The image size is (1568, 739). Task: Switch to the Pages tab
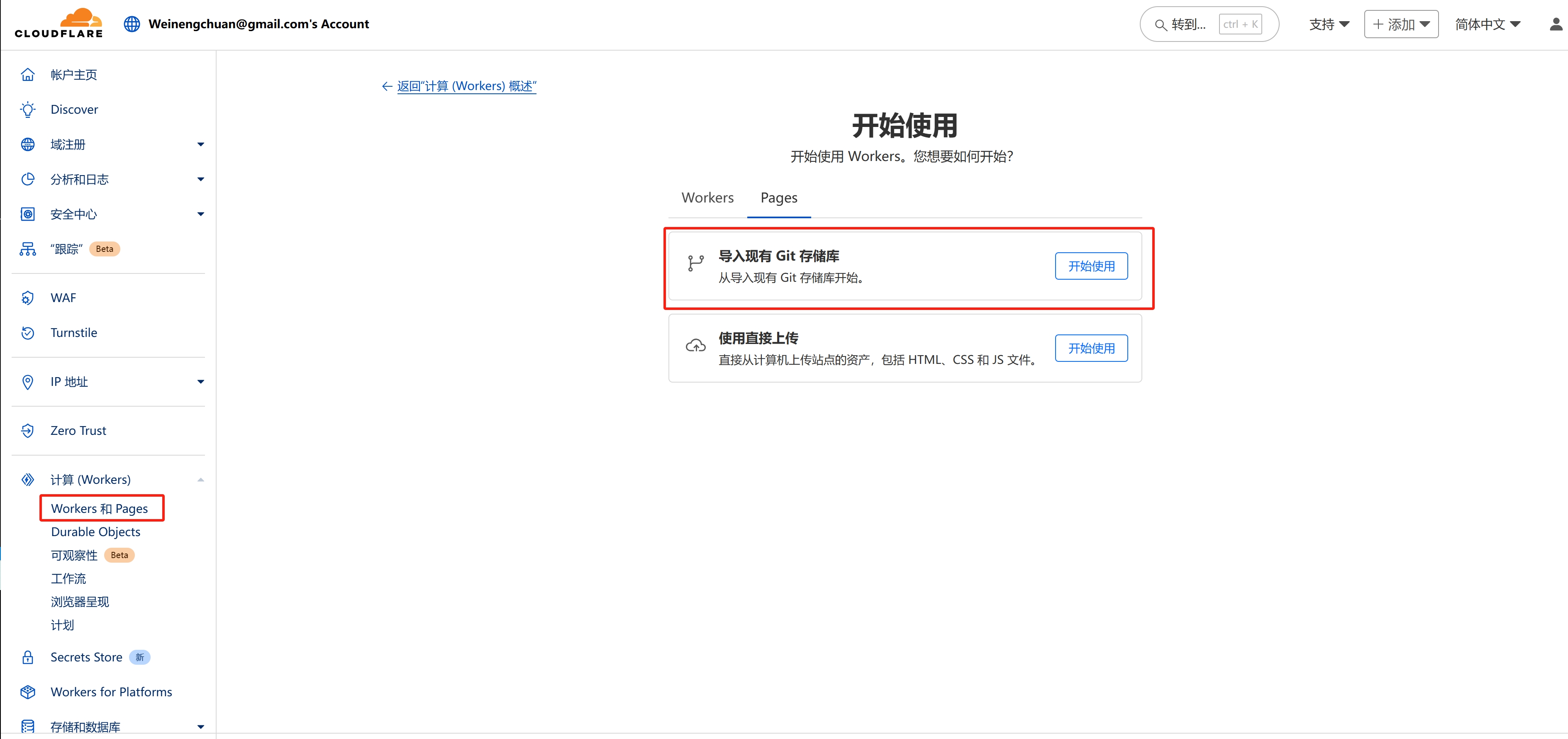point(778,198)
